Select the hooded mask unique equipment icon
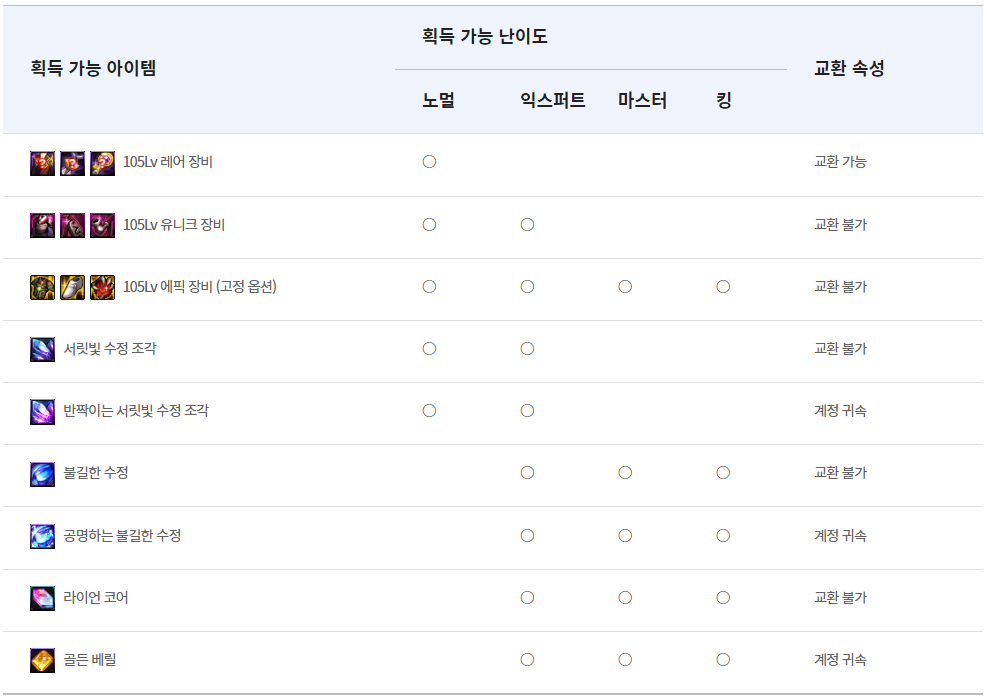Image resolution: width=987 pixels, height=699 pixels. point(72,225)
